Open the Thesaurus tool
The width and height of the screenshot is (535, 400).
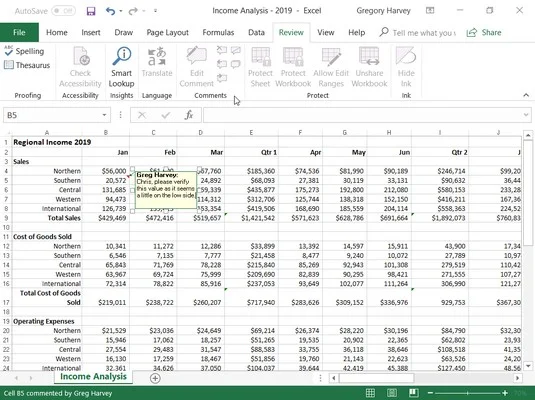27,65
